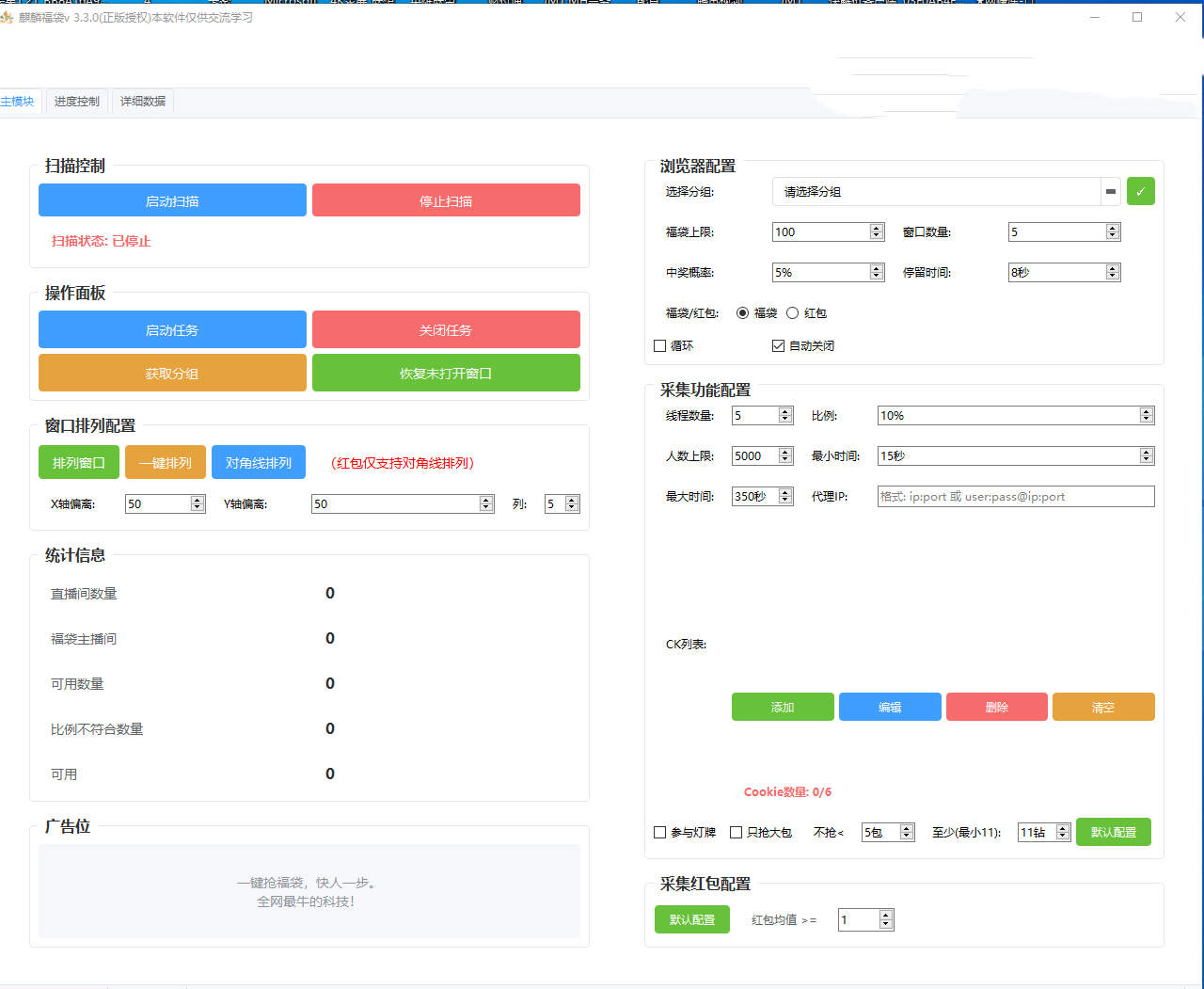Click the green checkmark confirm button
The height and width of the screenshot is (989, 1204).
1140,191
